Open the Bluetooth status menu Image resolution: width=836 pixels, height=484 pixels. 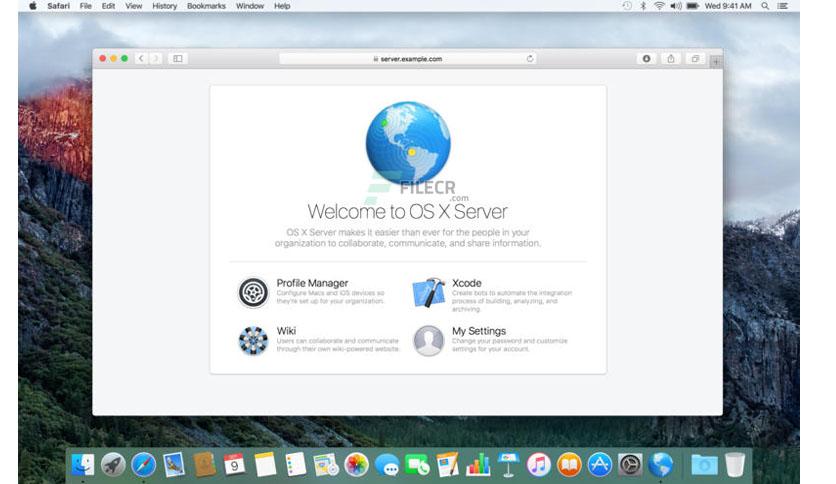tap(643, 6)
